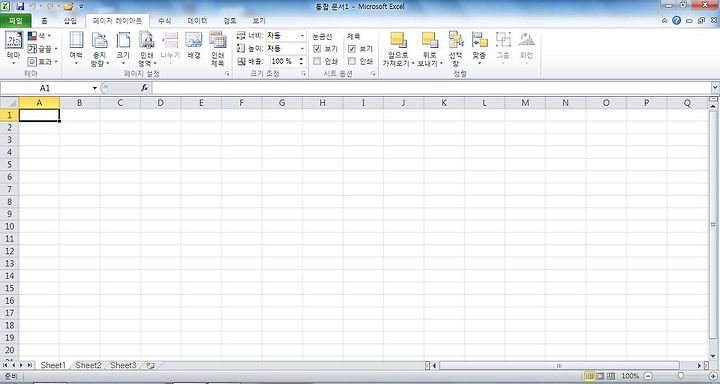Click the Select All corner button
This screenshot has width=720, height=384.
click(x=9, y=103)
